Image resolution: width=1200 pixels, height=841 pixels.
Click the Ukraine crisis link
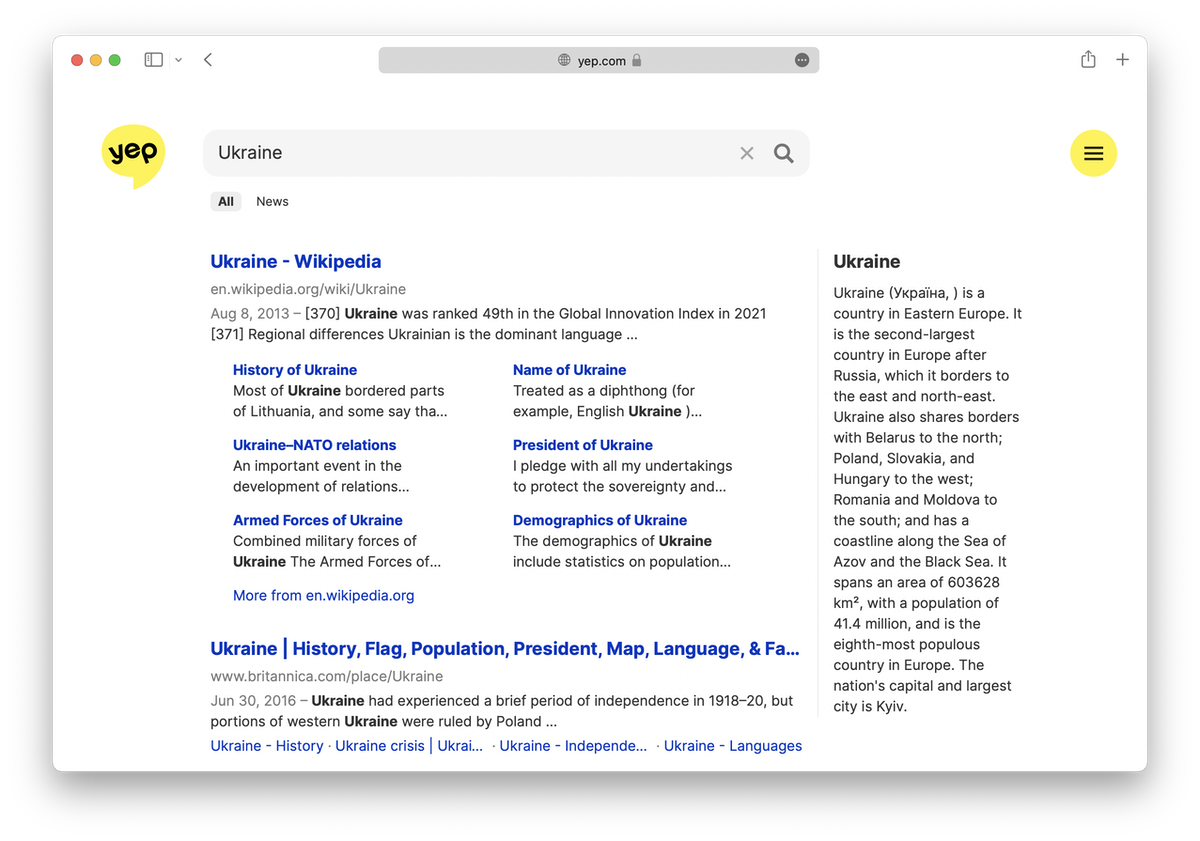[x=409, y=746]
